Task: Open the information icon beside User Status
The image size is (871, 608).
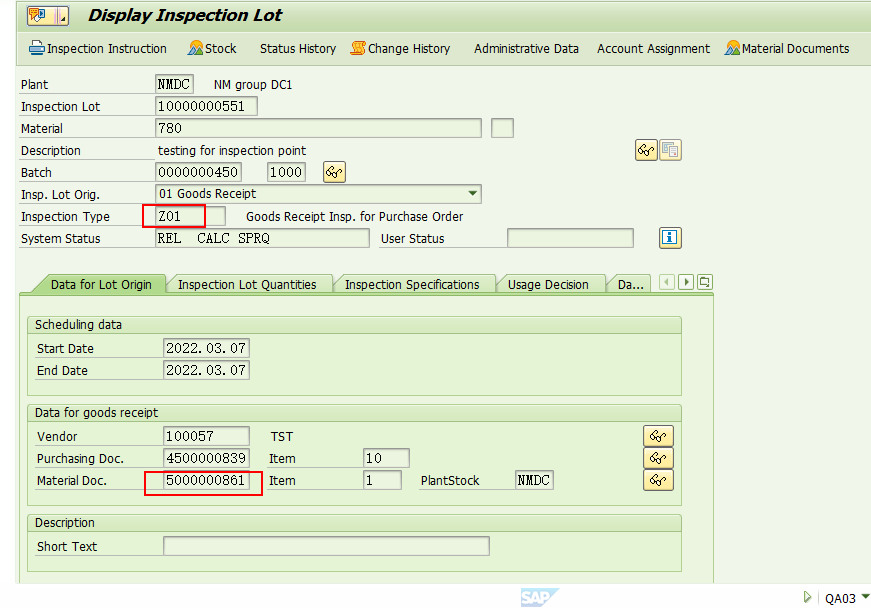Action: 670,237
